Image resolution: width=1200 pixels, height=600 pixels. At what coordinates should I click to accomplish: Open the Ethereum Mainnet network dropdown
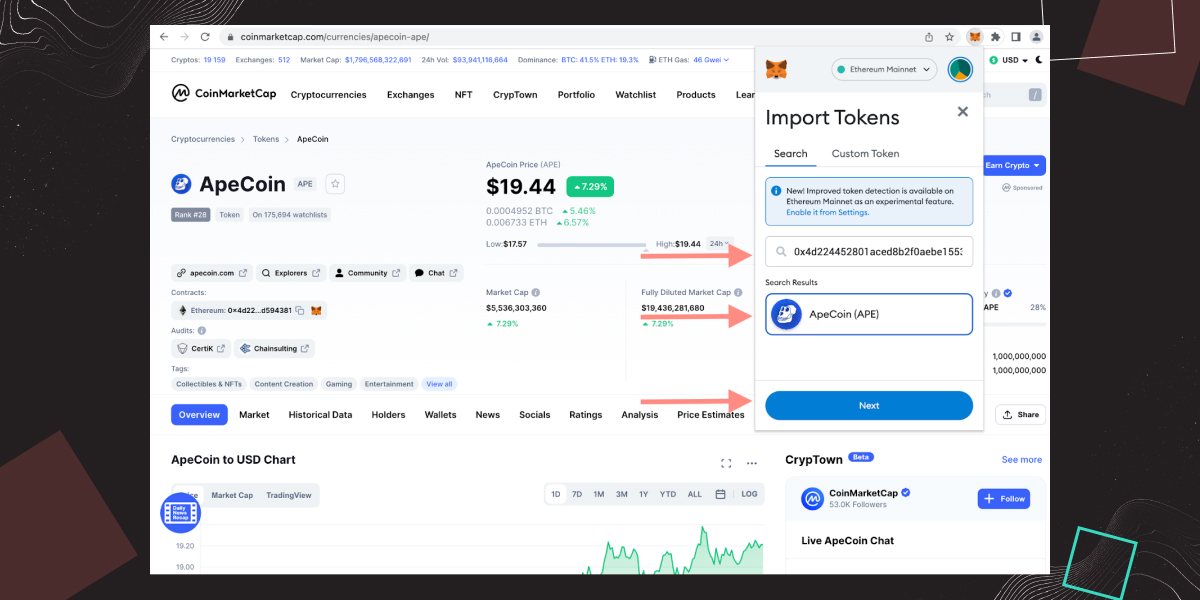coord(884,69)
